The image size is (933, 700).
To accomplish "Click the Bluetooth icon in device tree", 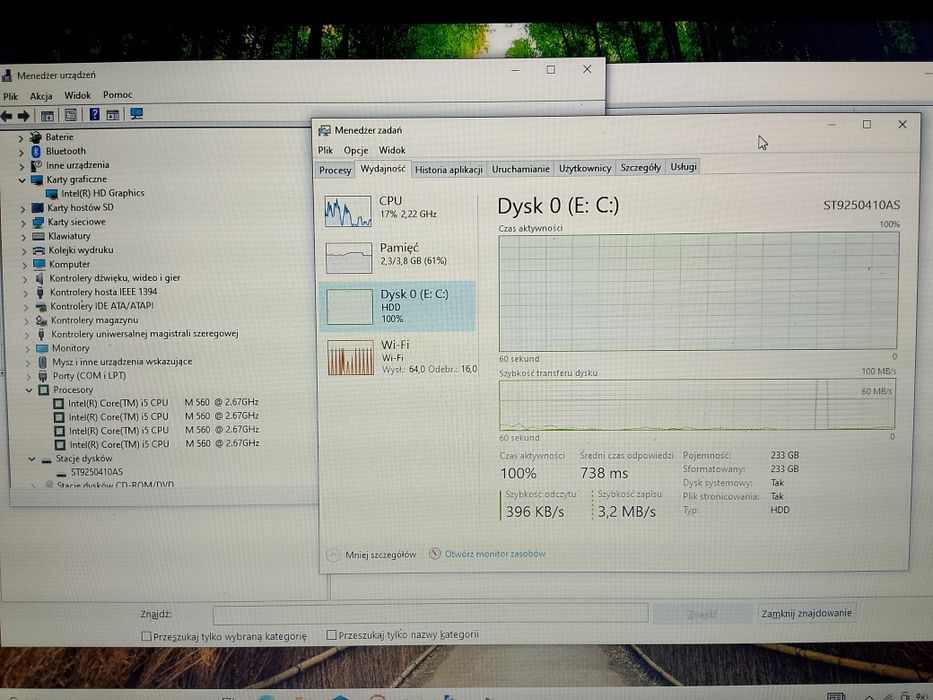I will [x=36, y=151].
